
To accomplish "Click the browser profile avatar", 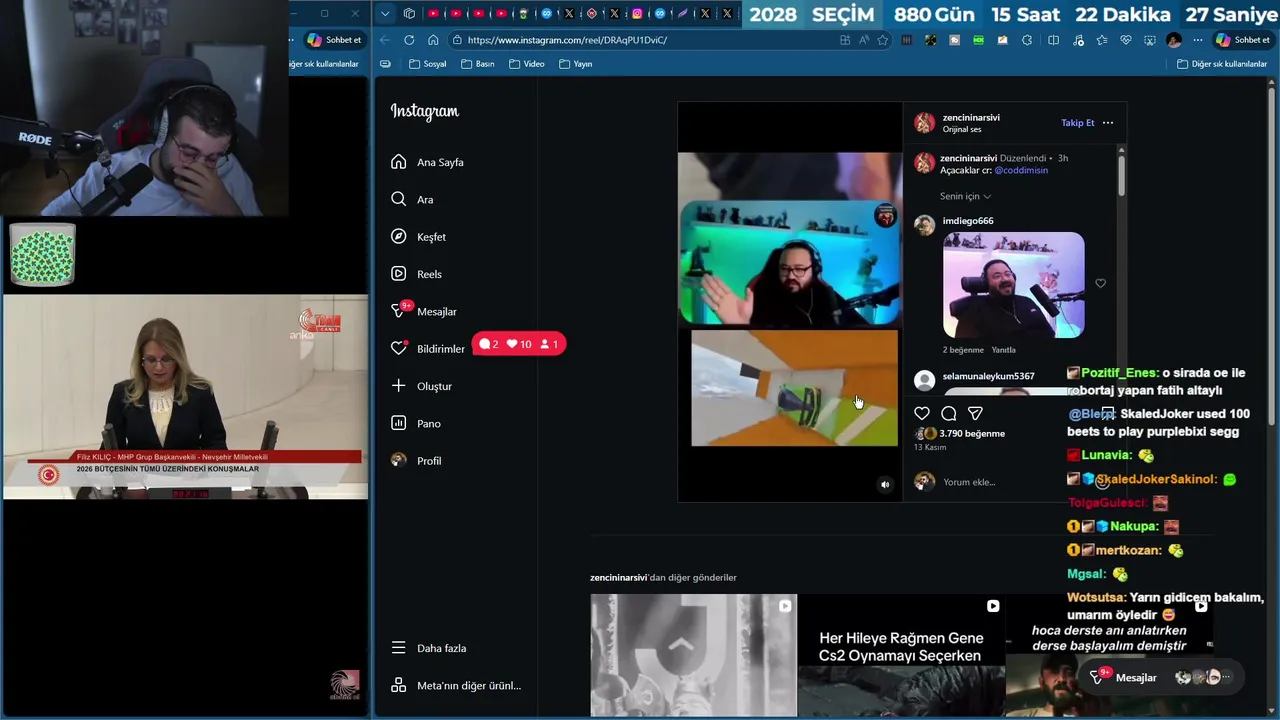I will (1174, 40).
